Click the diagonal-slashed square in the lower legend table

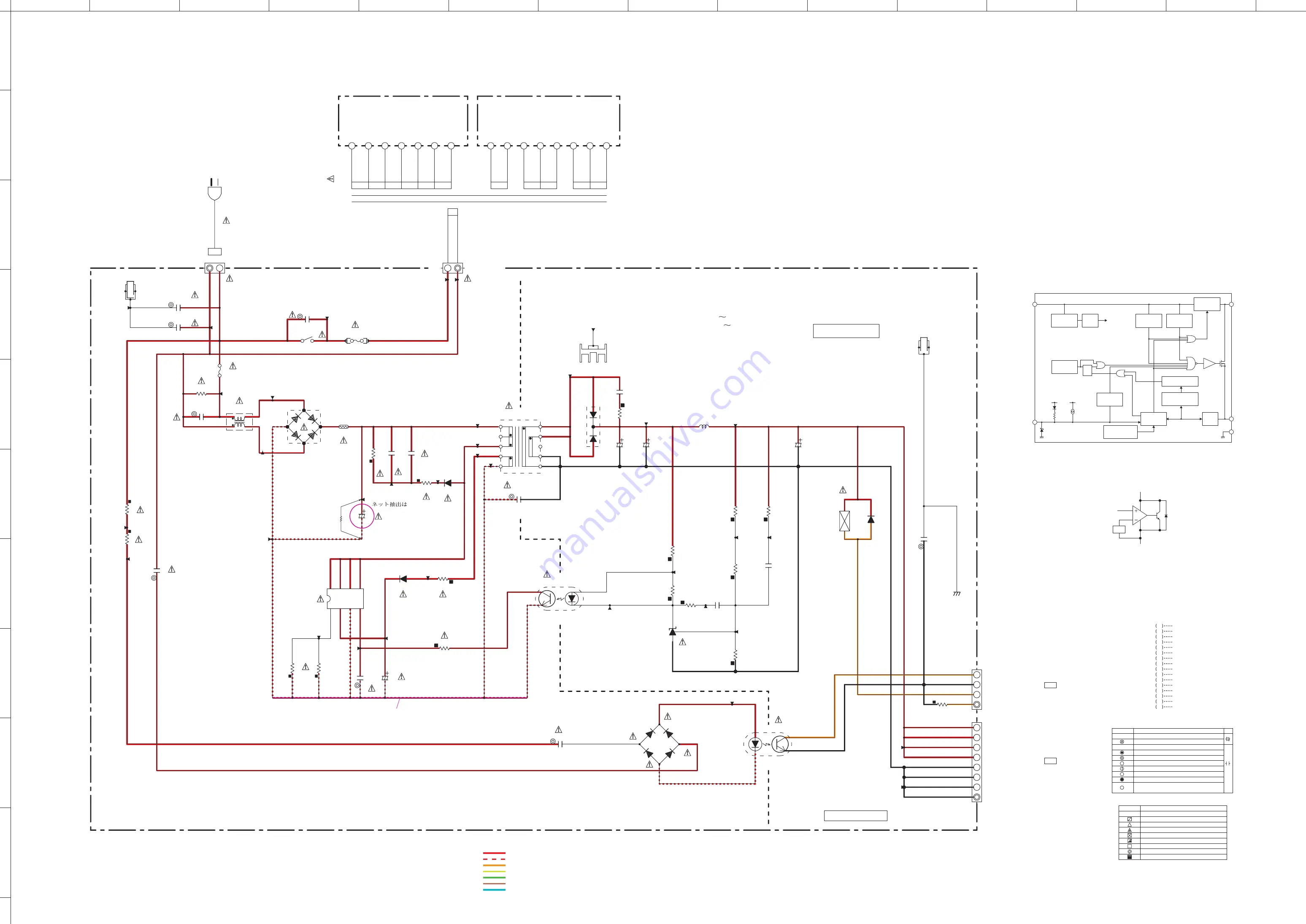click(1129, 819)
